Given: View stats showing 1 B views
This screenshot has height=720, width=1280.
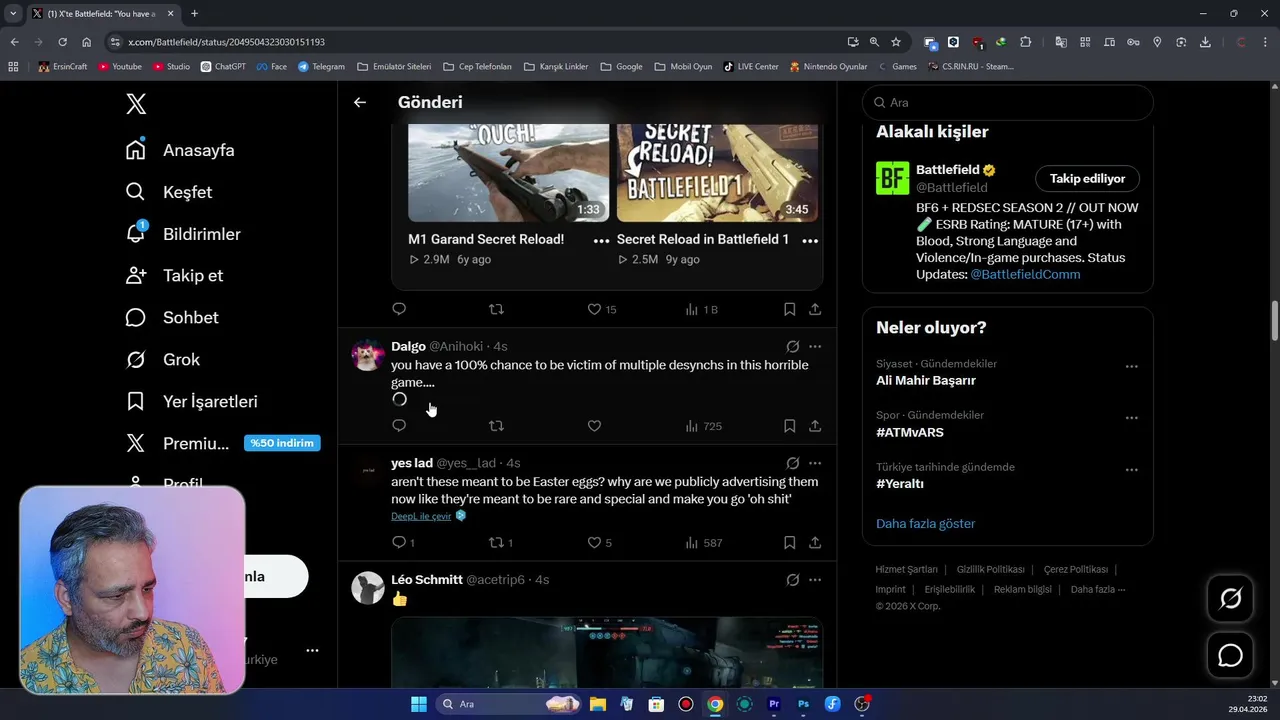Looking at the screenshot, I should (x=702, y=309).
